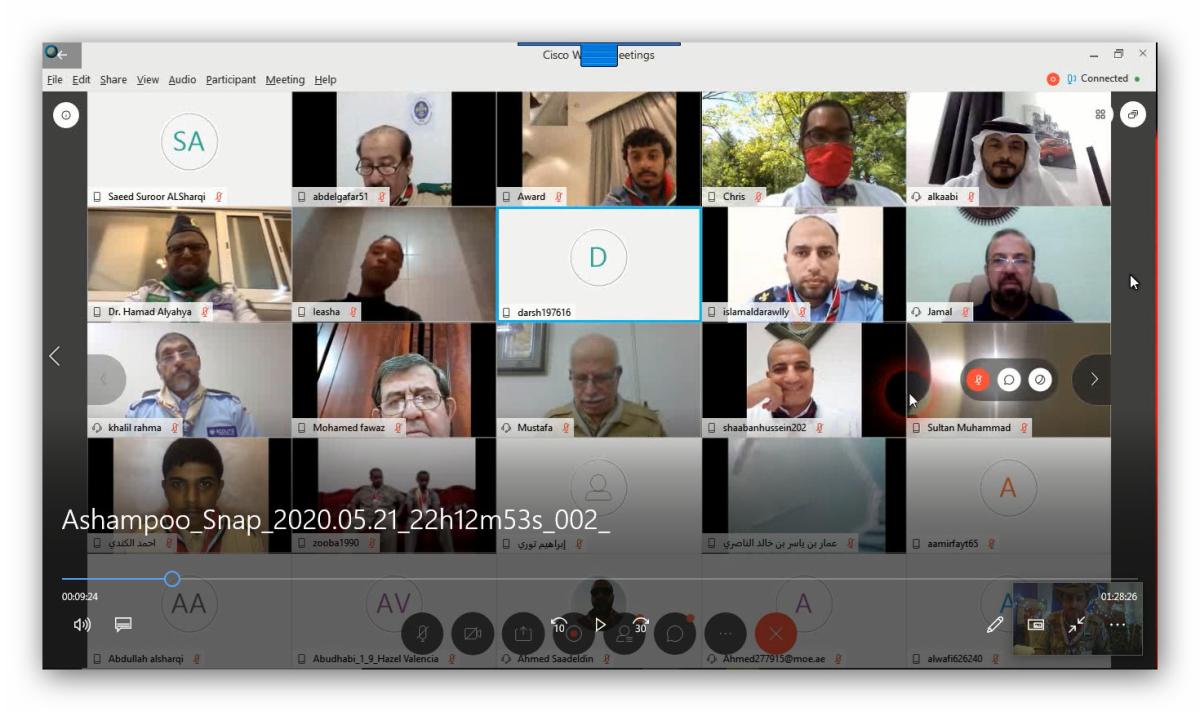Go to the previous participant page chevron

[x=55, y=356]
